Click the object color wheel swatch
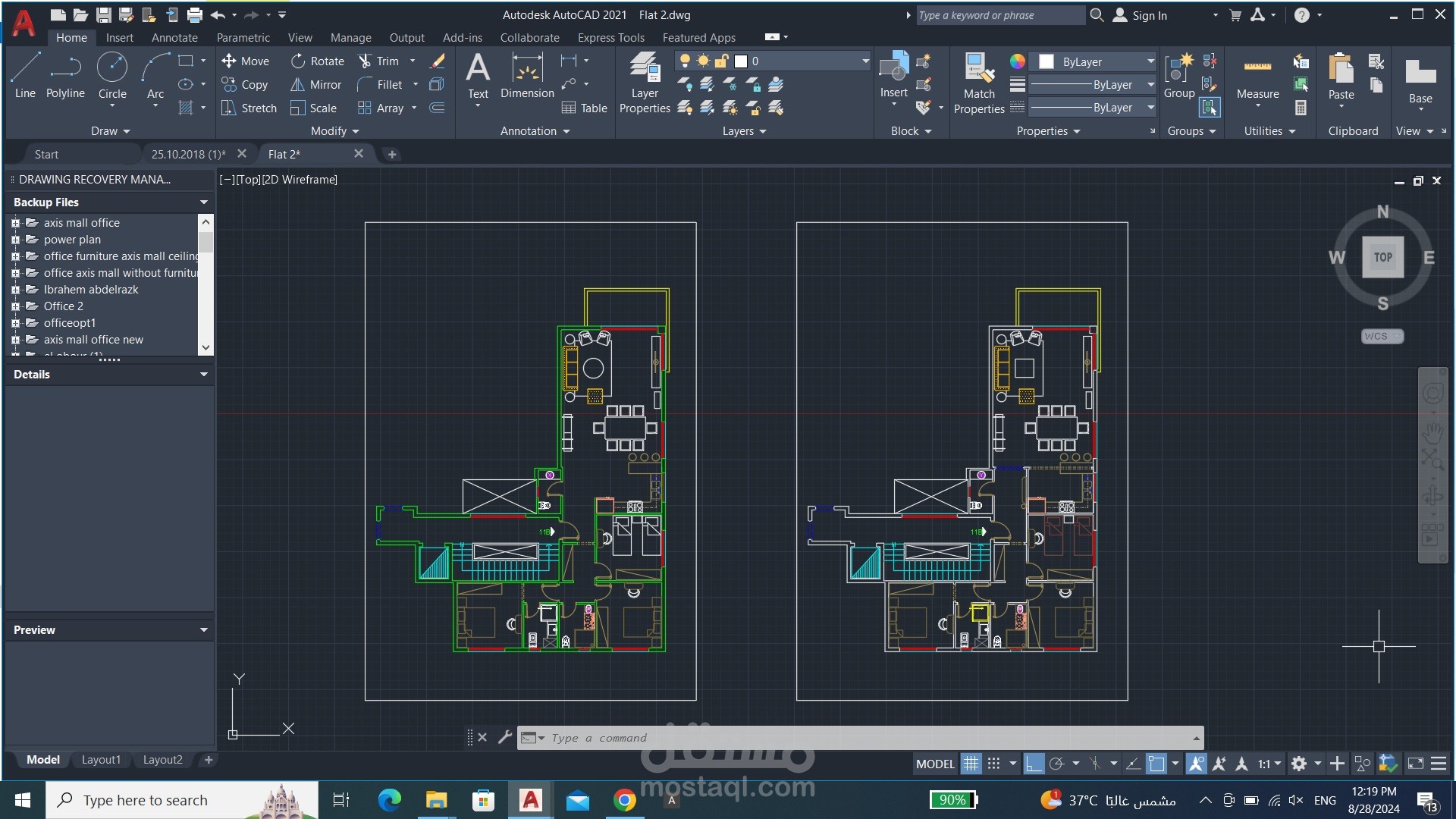 [1017, 61]
